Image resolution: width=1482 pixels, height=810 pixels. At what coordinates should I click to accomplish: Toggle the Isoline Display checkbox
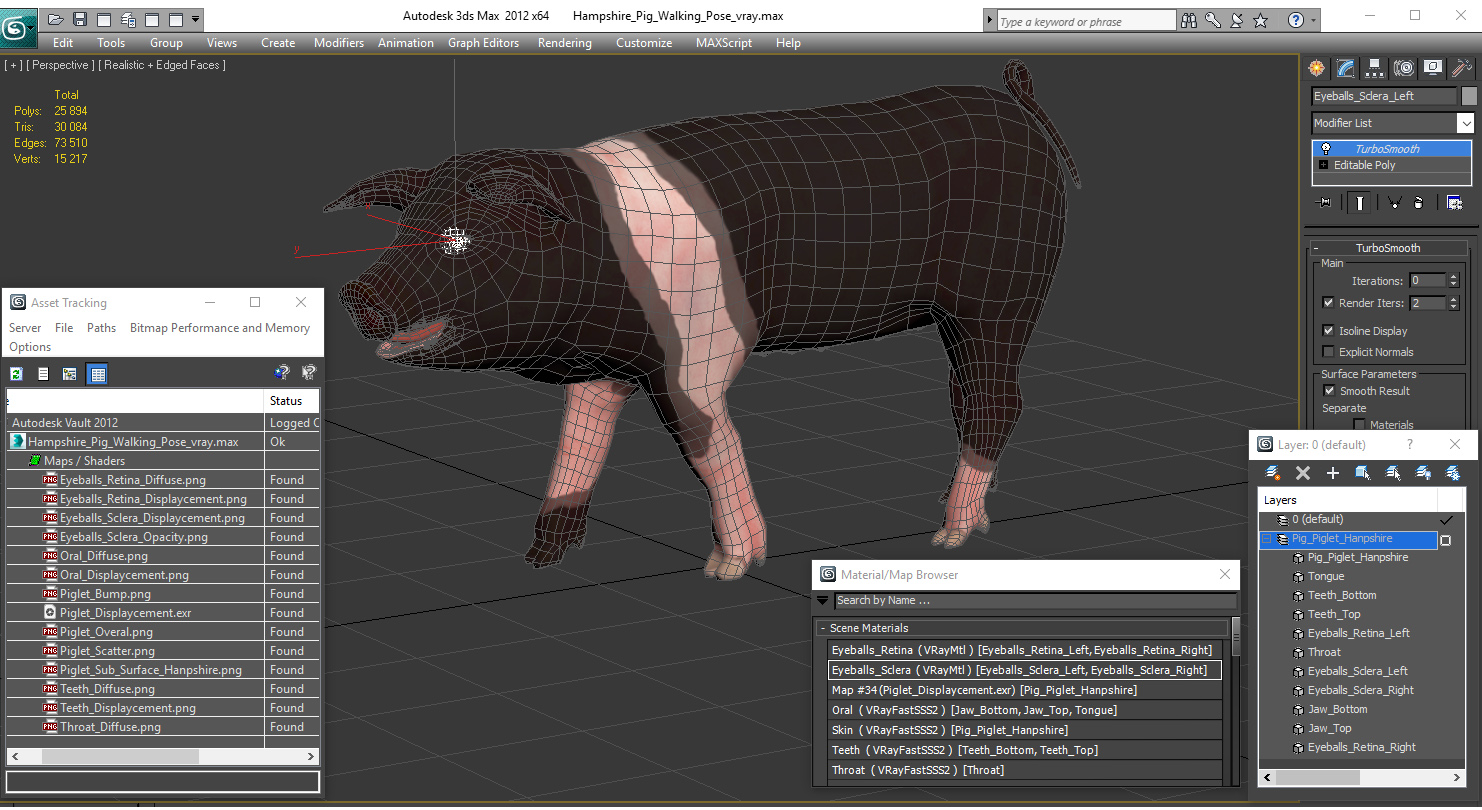[x=1328, y=331]
